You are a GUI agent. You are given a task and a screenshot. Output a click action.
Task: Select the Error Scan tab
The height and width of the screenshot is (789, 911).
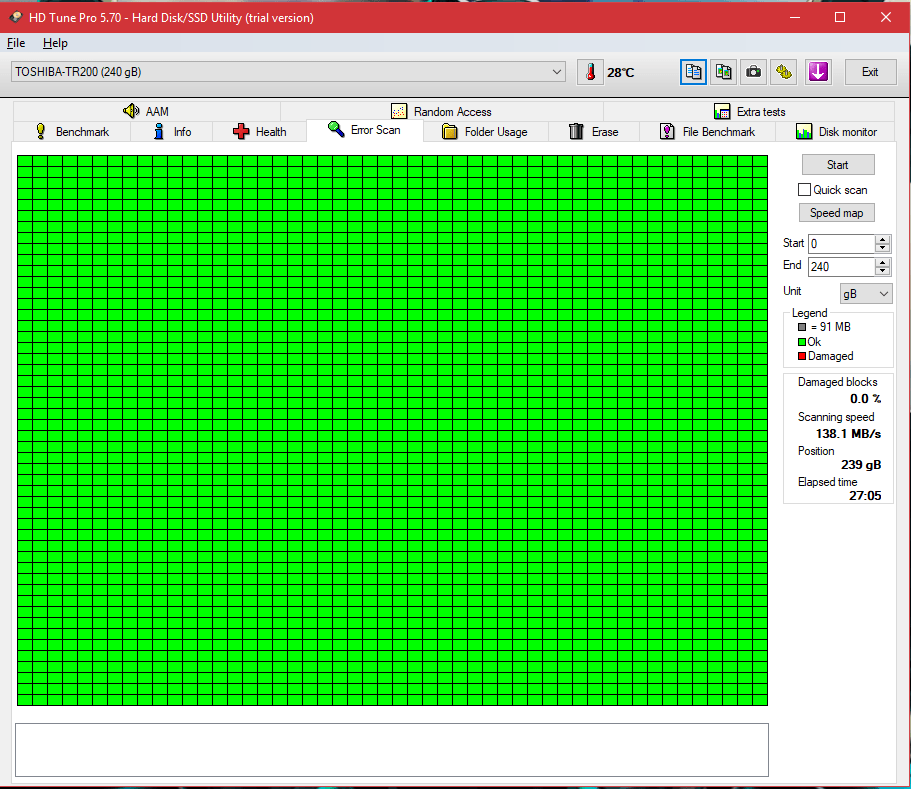pos(364,130)
